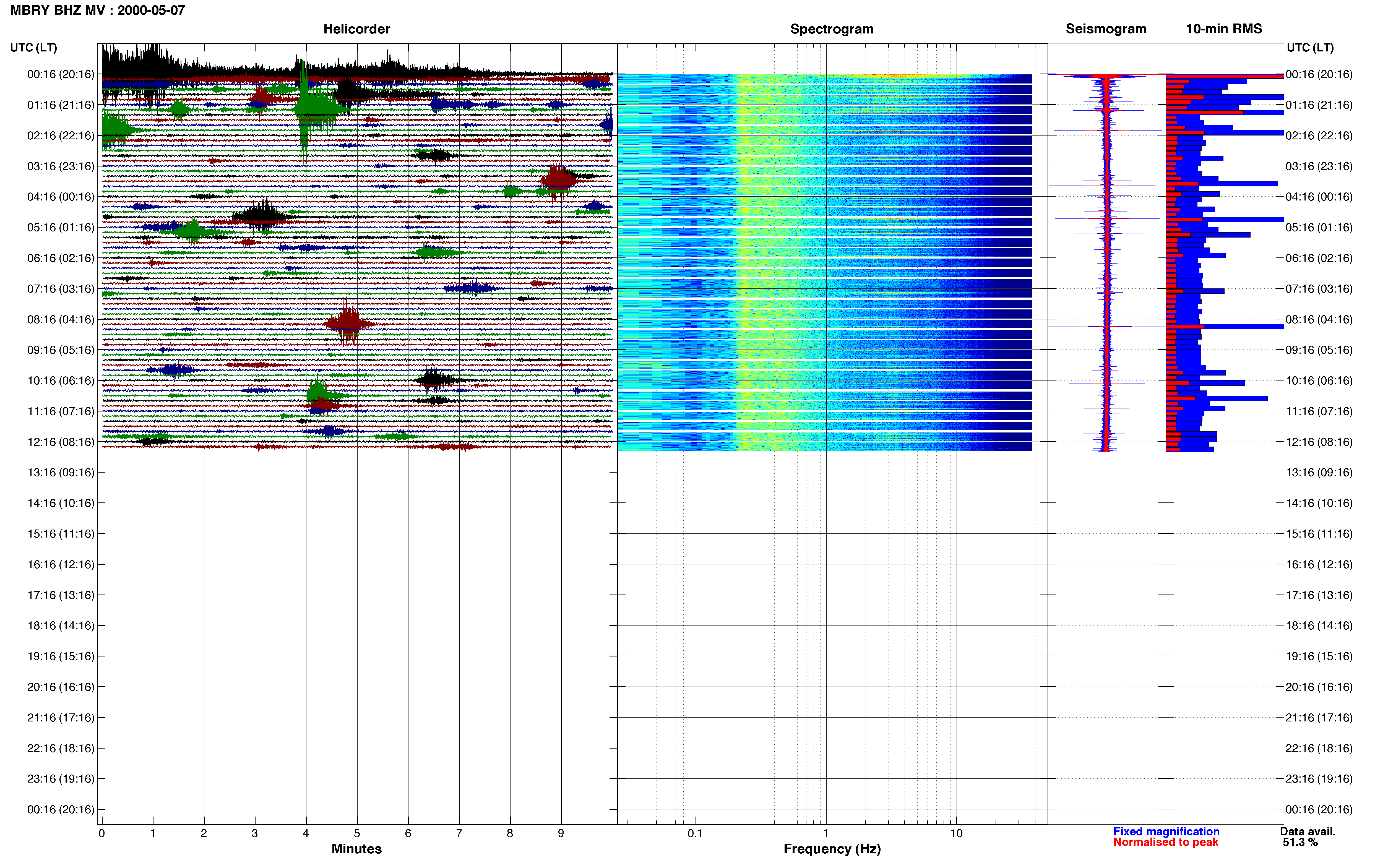Viewport: 1388px width, 868px height.
Task: Click left time label '03:16 (23:16)'
Action: tap(61, 166)
